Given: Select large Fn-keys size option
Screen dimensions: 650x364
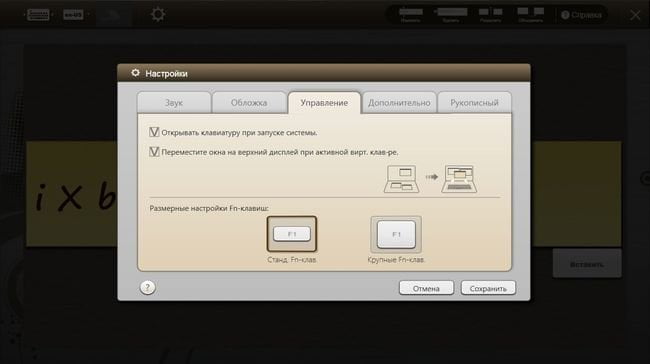Looking at the screenshot, I should 396,234.
